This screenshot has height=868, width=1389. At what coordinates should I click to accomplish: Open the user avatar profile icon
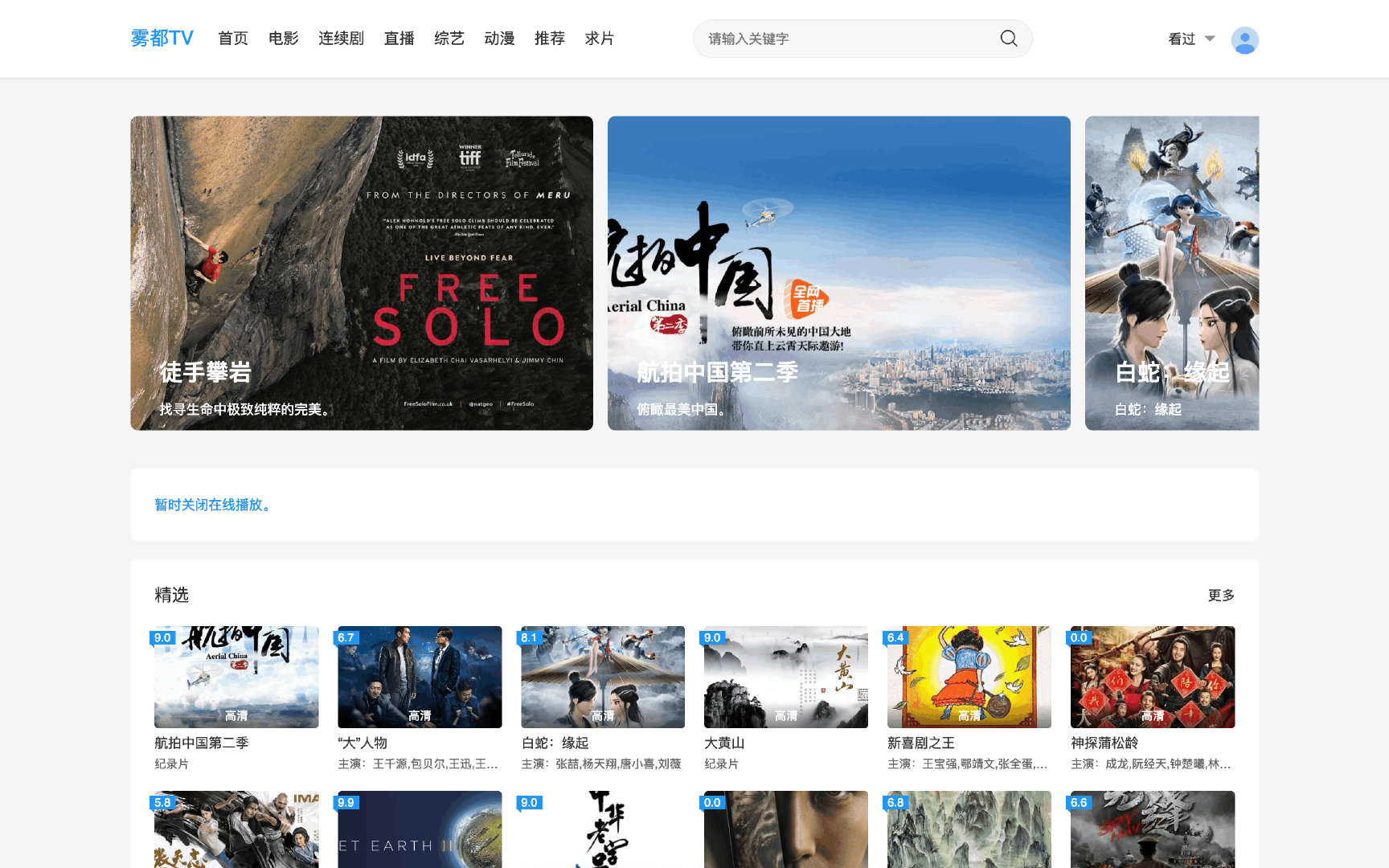[x=1244, y=40]
